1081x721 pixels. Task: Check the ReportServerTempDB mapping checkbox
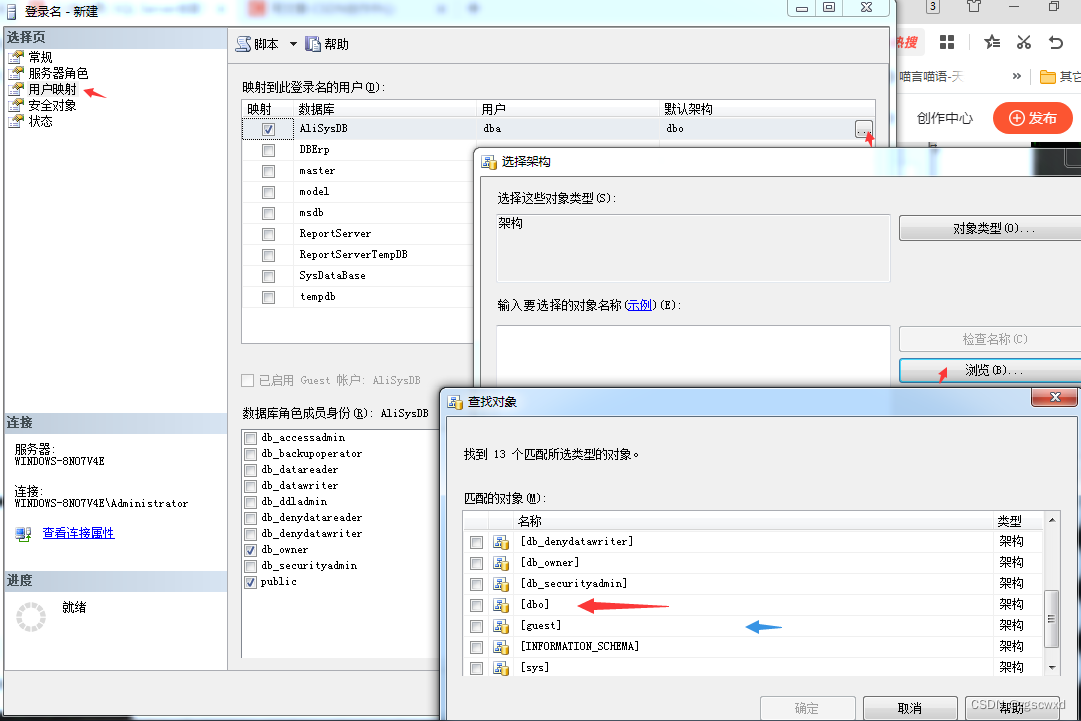[x=268, y=255]
